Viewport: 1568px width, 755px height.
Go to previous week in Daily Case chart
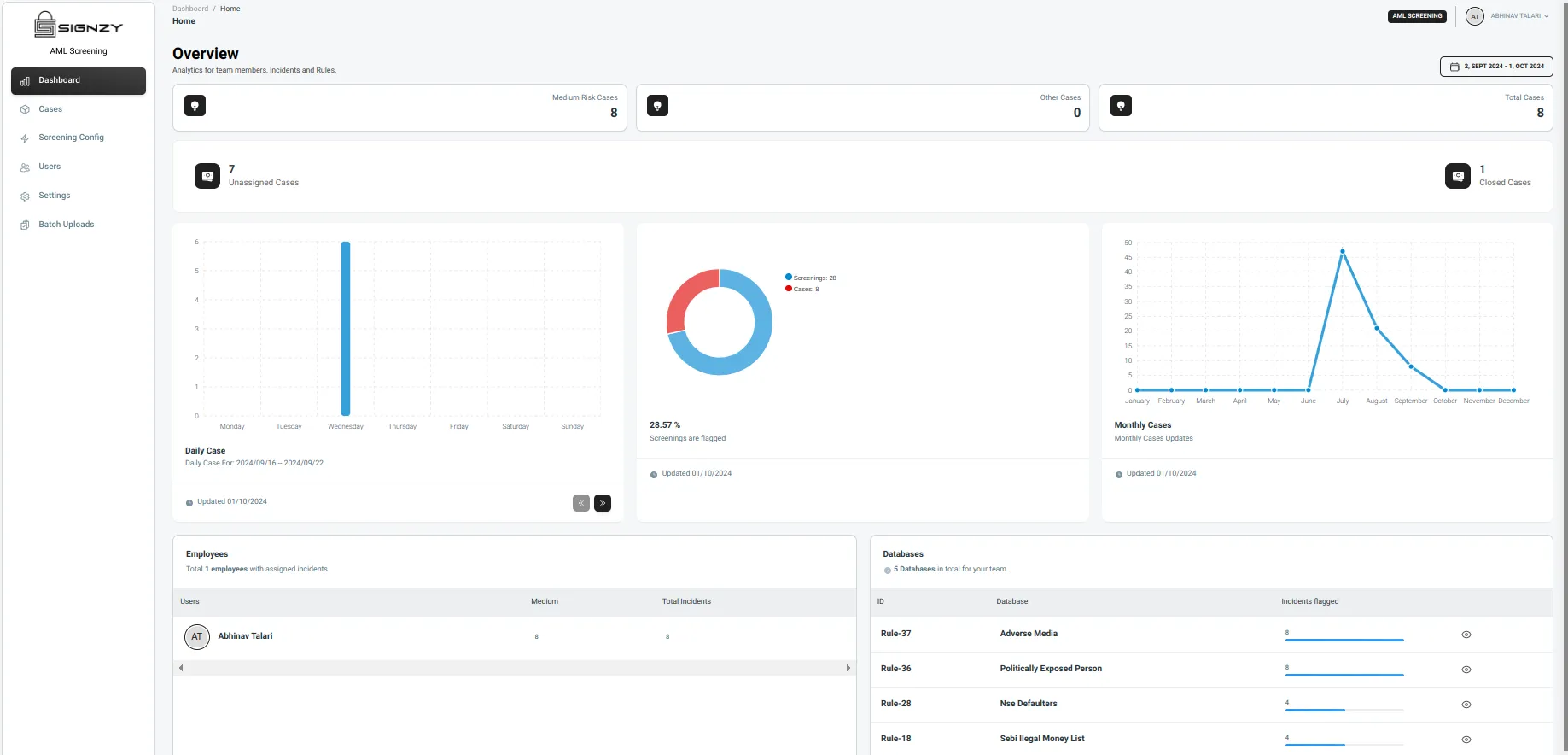coord(581,503)
